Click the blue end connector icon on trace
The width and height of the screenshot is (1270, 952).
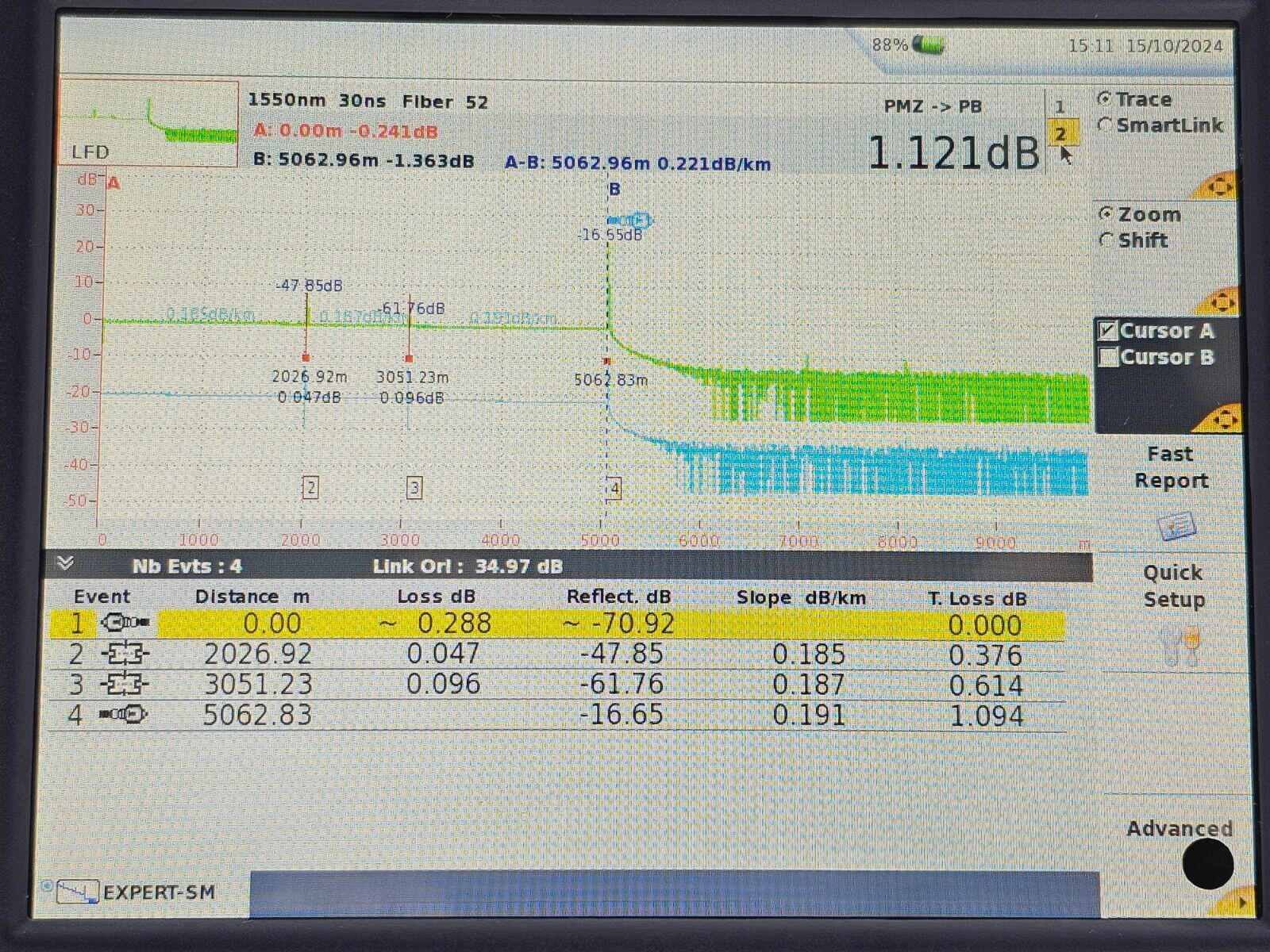tap(630, 220)
